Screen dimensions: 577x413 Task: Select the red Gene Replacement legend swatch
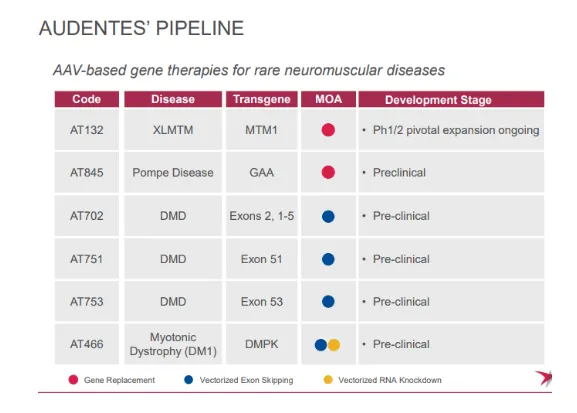point(73,380)
